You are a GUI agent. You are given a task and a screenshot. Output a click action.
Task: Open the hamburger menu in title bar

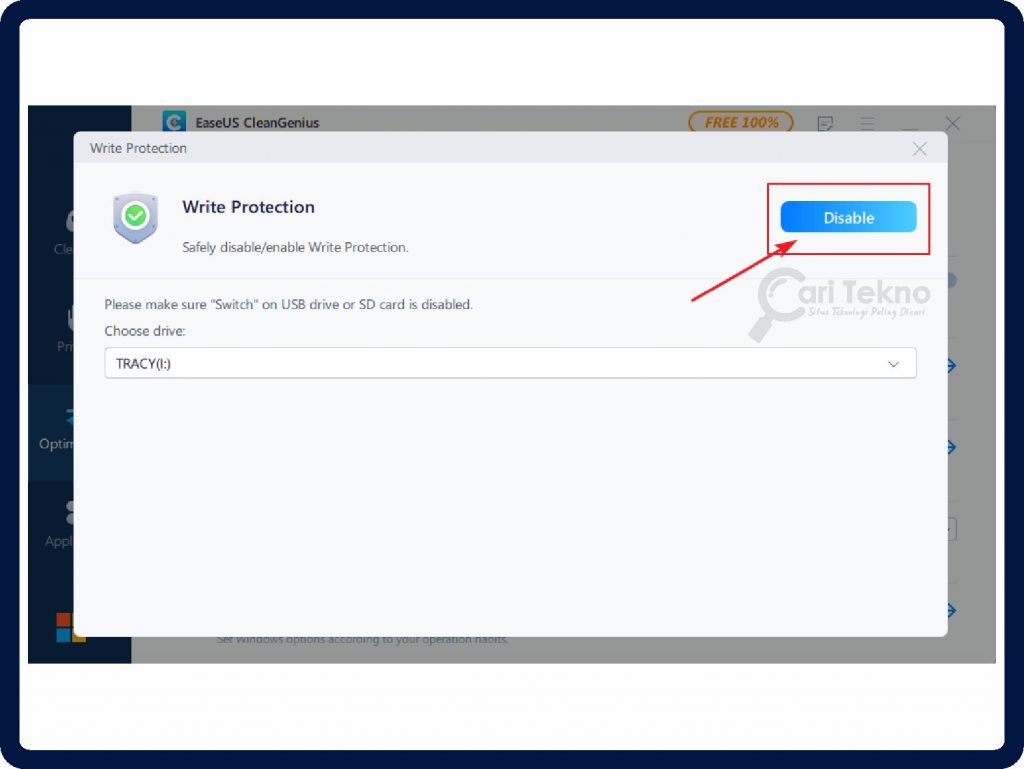[867, 123]
